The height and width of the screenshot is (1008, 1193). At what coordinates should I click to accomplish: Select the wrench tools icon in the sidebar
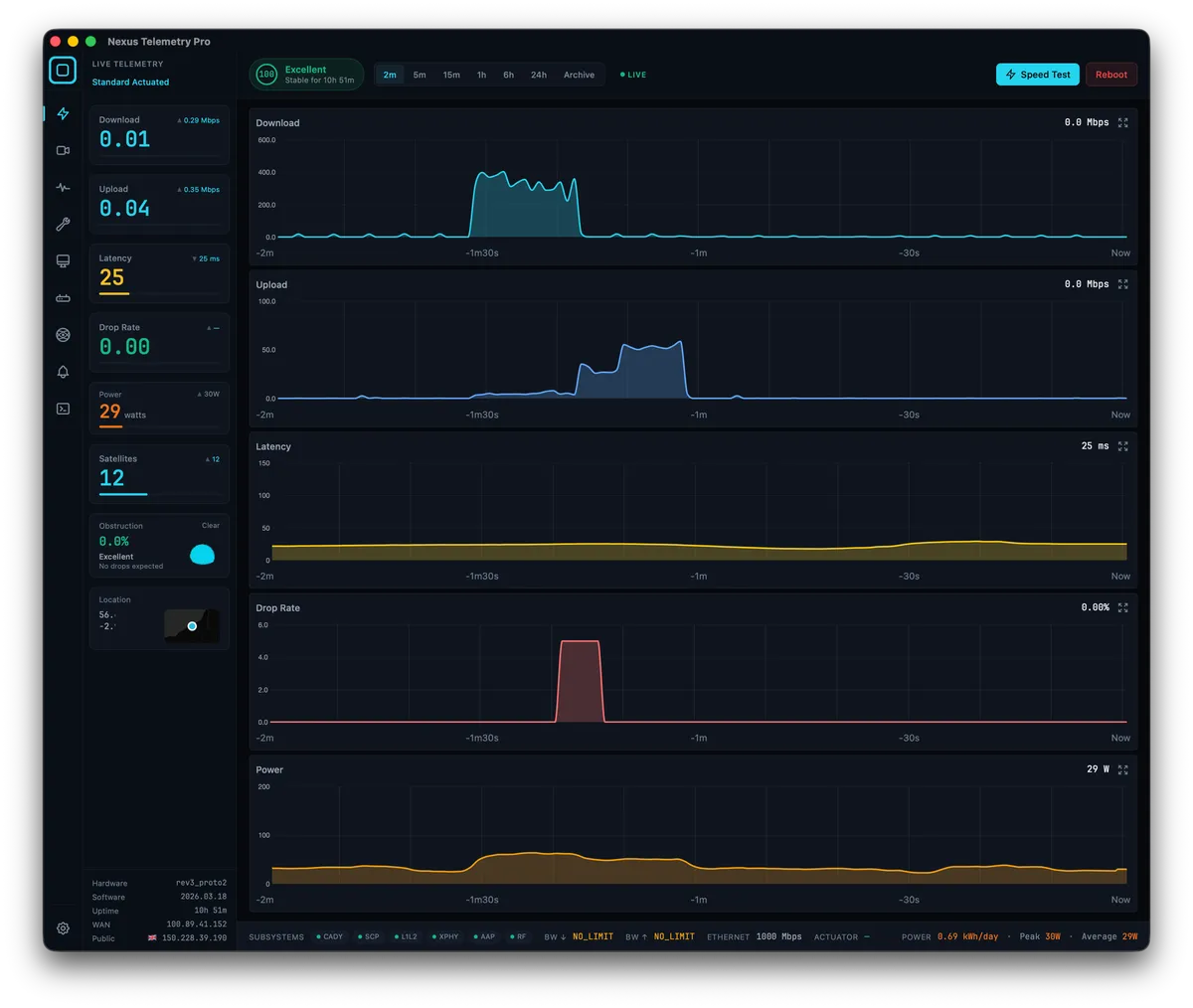[x=63, y=224]
